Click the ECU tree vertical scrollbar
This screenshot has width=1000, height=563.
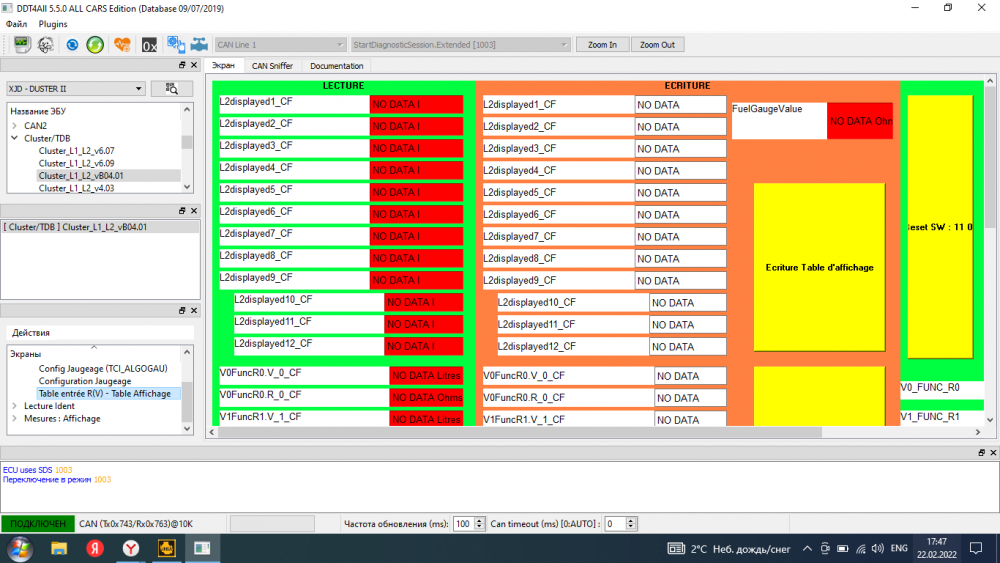187,142
